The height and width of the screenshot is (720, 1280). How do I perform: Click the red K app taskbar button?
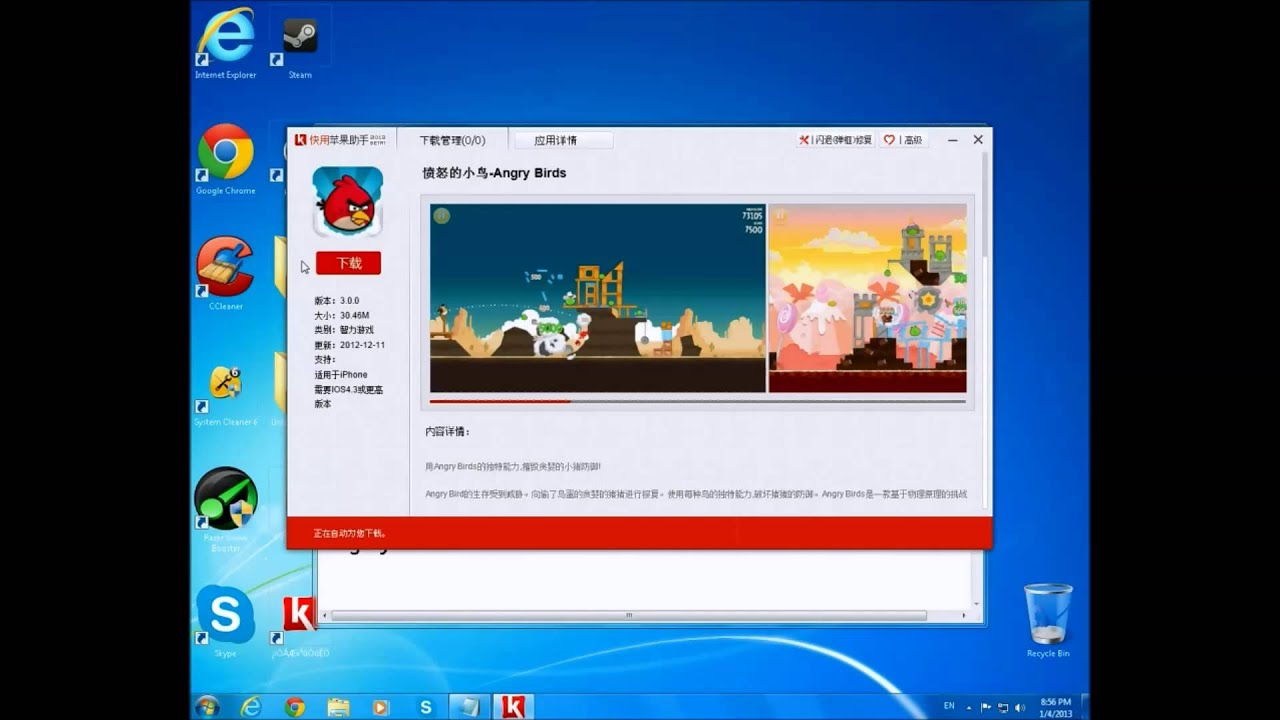tap(514, 707)
